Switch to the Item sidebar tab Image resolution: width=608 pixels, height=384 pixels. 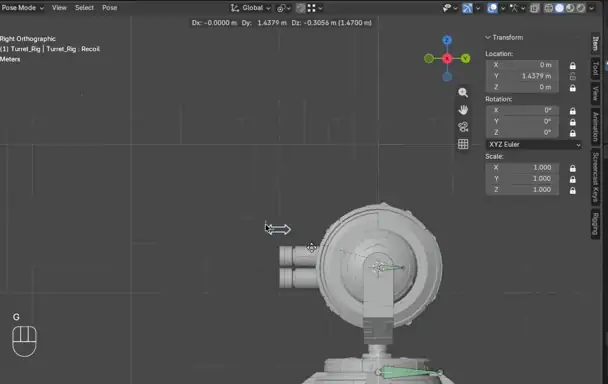596,43
